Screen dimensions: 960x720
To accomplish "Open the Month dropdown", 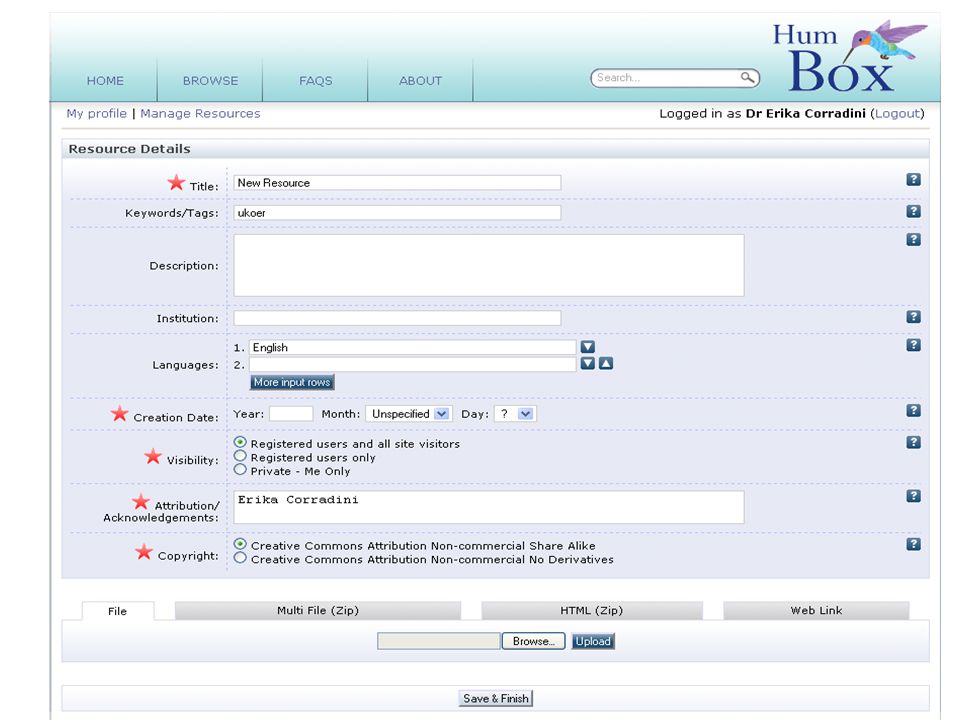I will tap(408, 414).
